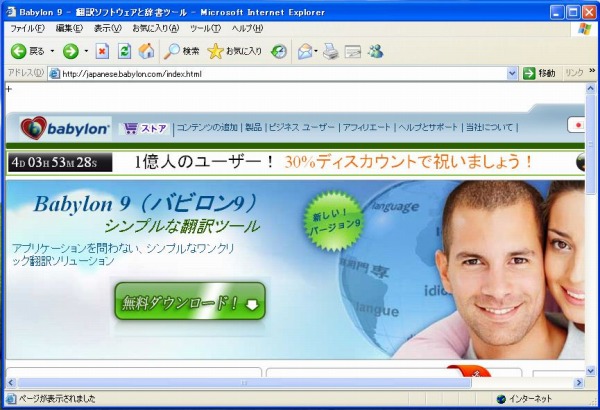Click the Stop loading icon
Screen dimensions: 600x410
[x=102, y=51]
